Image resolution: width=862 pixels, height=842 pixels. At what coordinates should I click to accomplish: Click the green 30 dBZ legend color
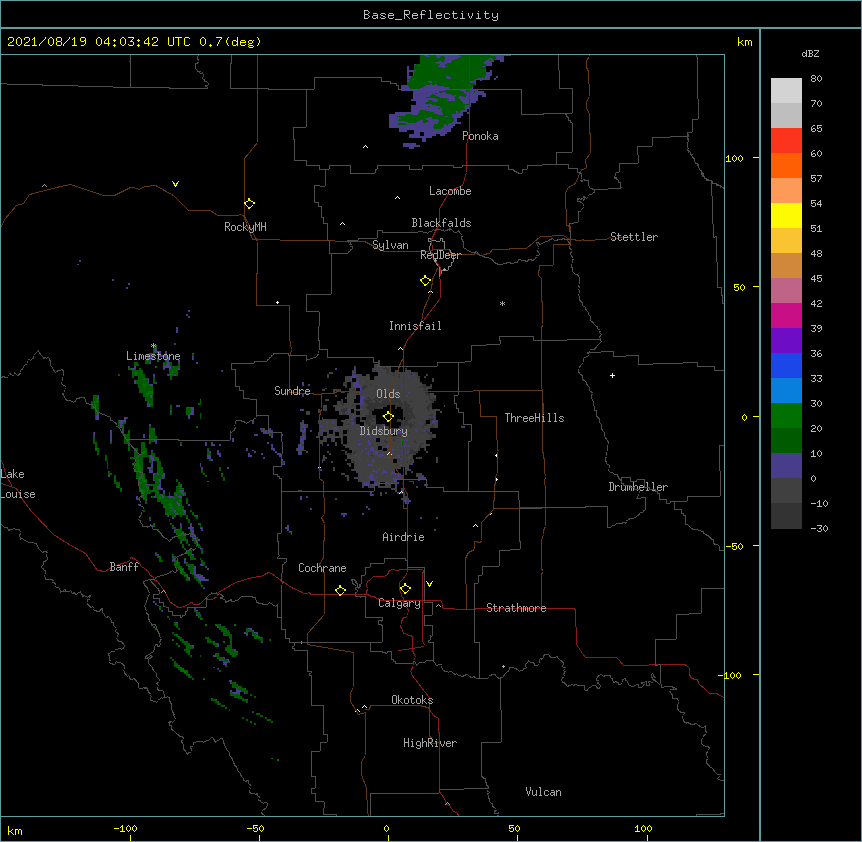point(786,416)
